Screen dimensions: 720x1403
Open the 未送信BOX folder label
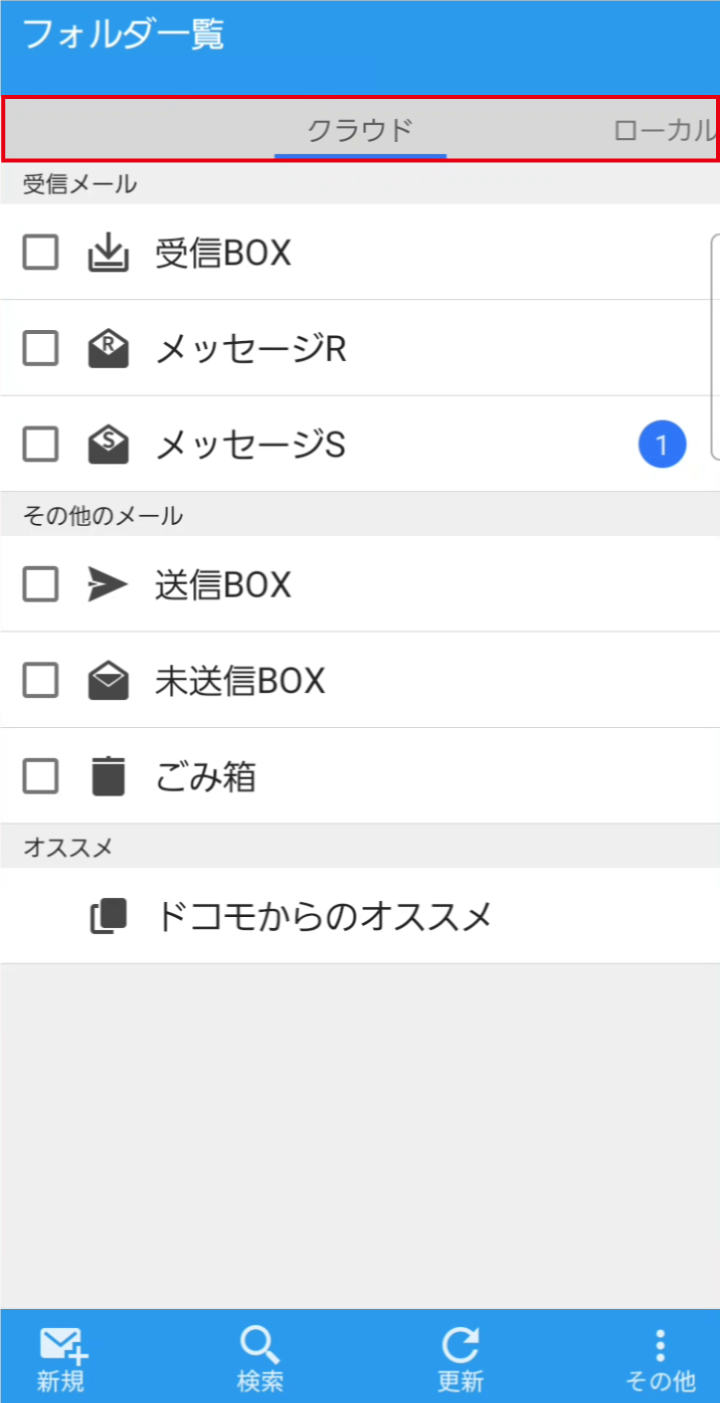240,680
